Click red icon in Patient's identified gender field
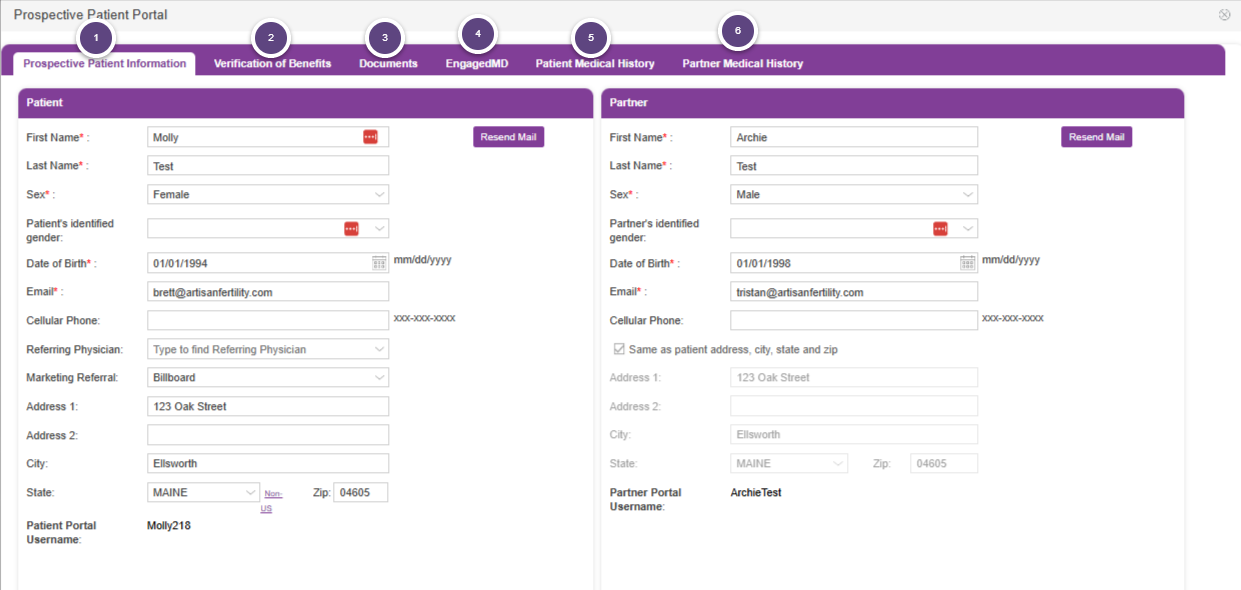The width and height of the screenshot is (1241, 590). pos(351,228)
